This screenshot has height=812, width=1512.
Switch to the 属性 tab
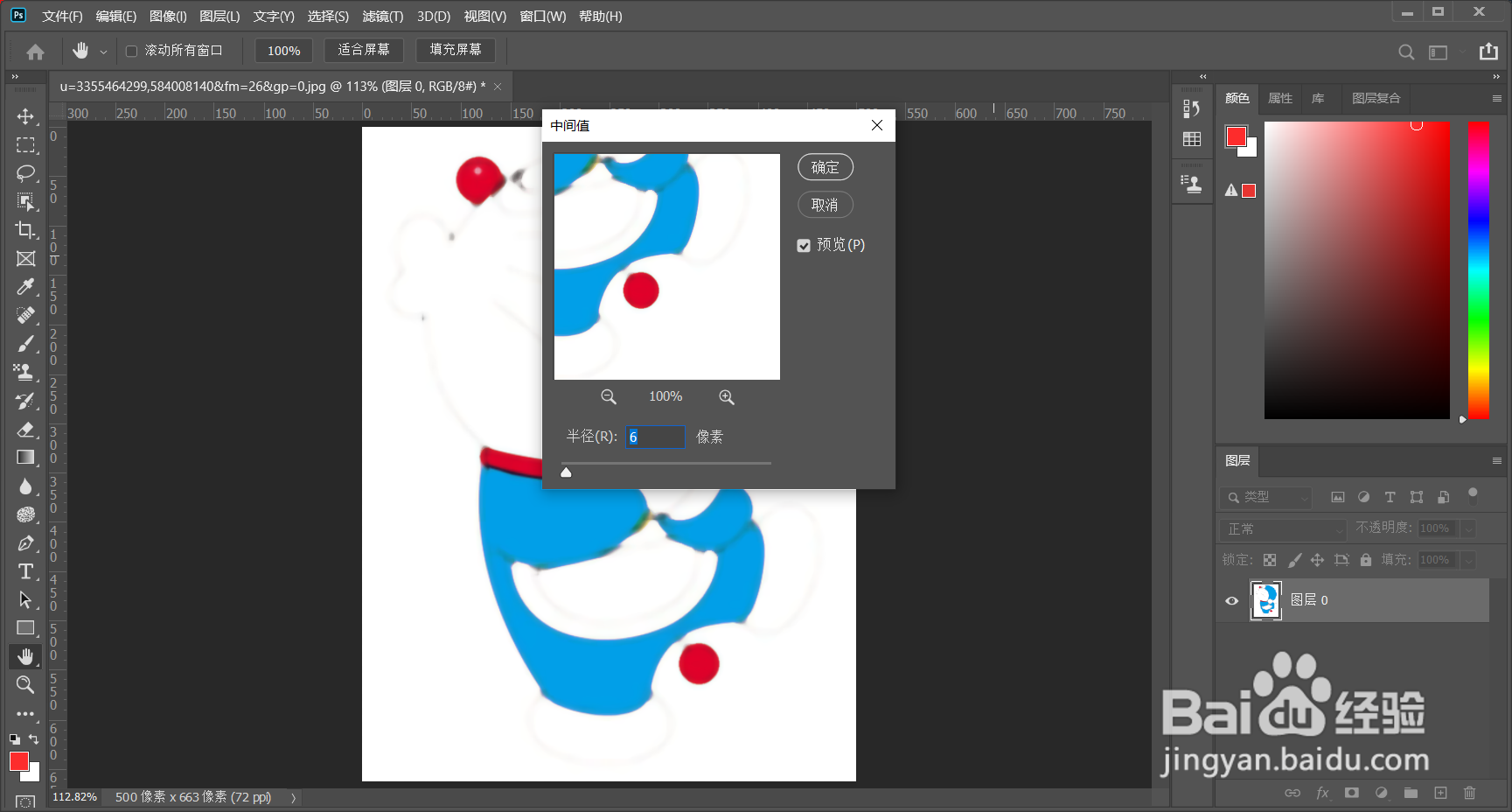click(x=1279, y=98)
